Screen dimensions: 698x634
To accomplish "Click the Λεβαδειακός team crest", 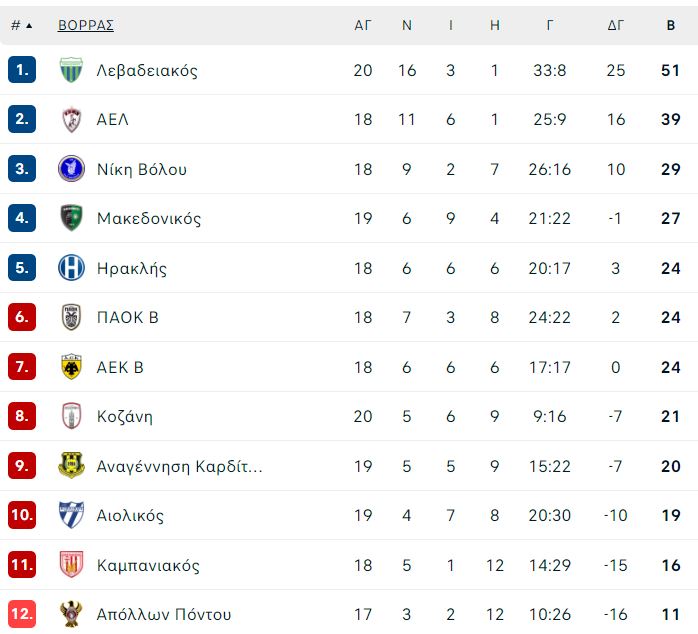I will (x=71, y=70).
